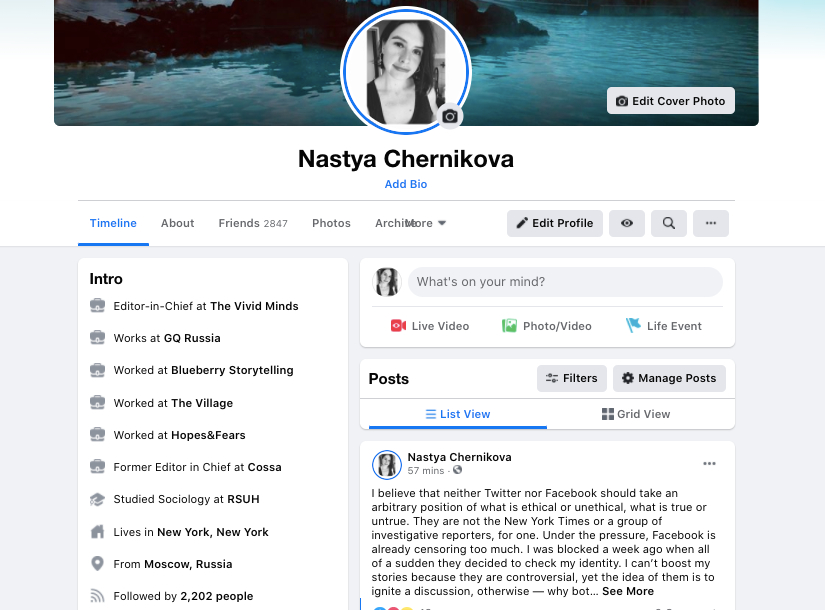Open The Village link
The height and width of the screenshot is (610, 825).
click(202, 403)
